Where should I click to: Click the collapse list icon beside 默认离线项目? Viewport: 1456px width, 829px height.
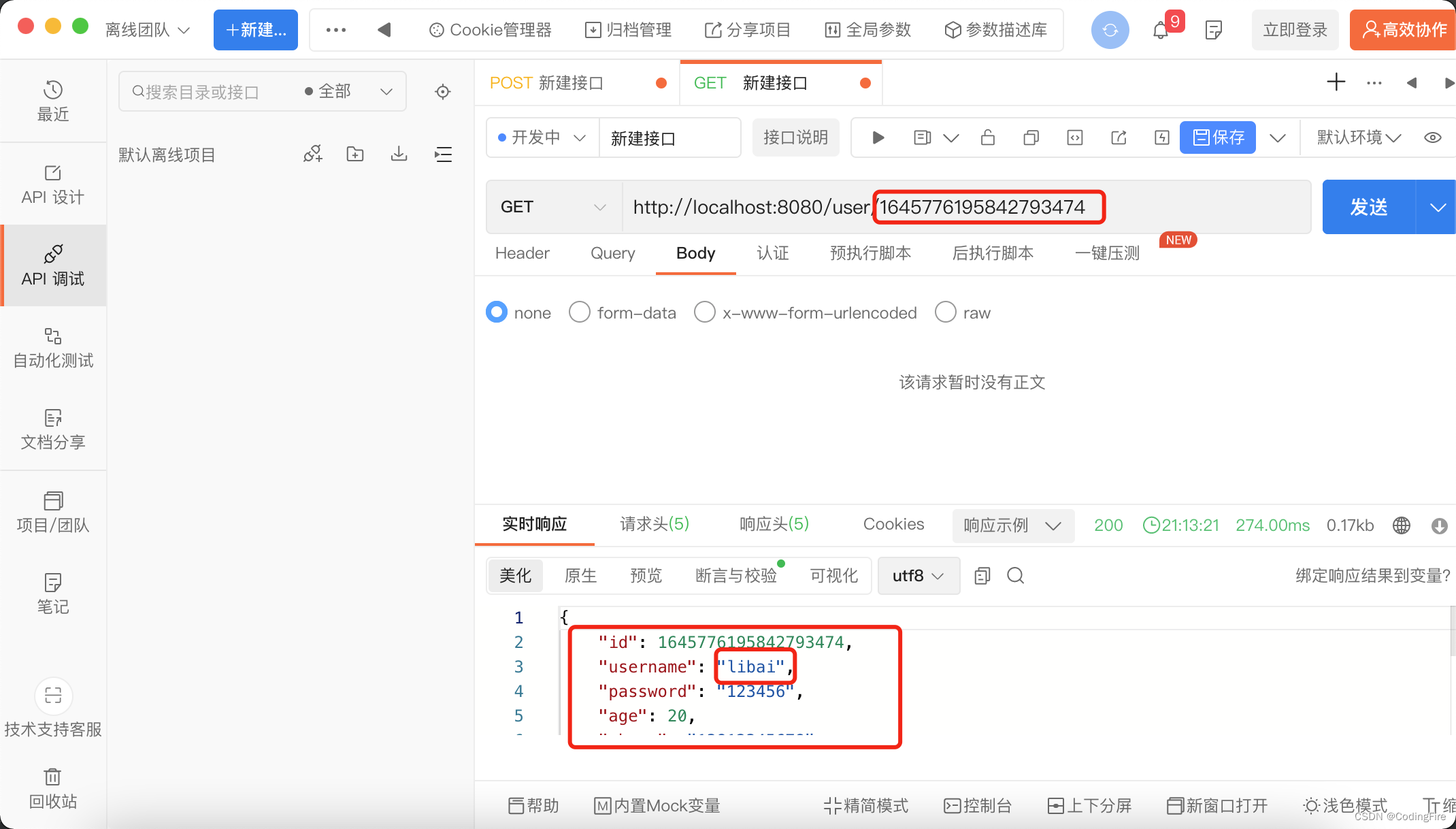click(x=443, y=155)
